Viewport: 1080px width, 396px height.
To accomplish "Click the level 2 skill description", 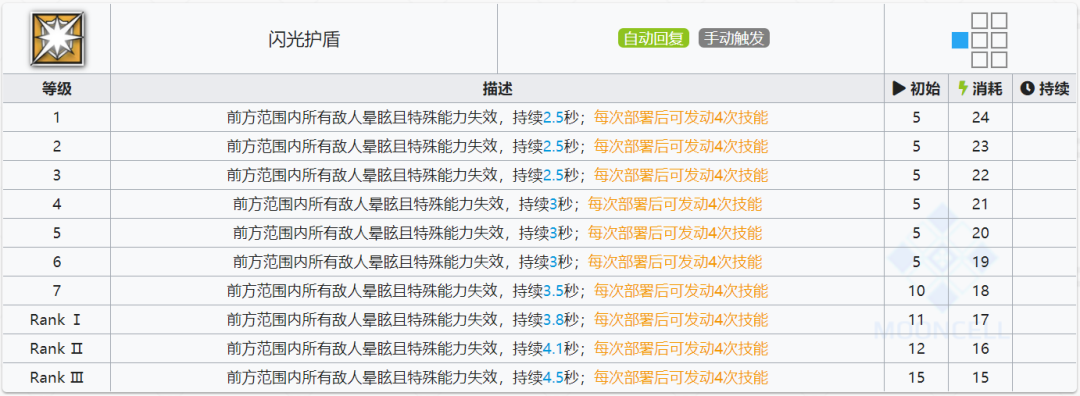I will click(497, 147).
